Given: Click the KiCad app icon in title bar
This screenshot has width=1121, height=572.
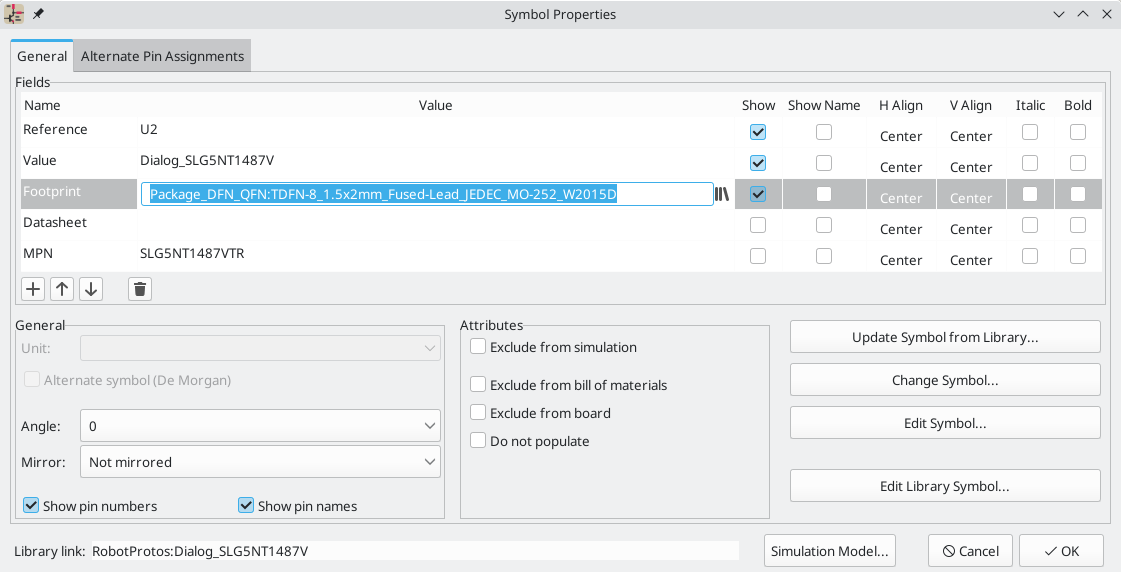Looking at the screenshot, I should [15, 14].
